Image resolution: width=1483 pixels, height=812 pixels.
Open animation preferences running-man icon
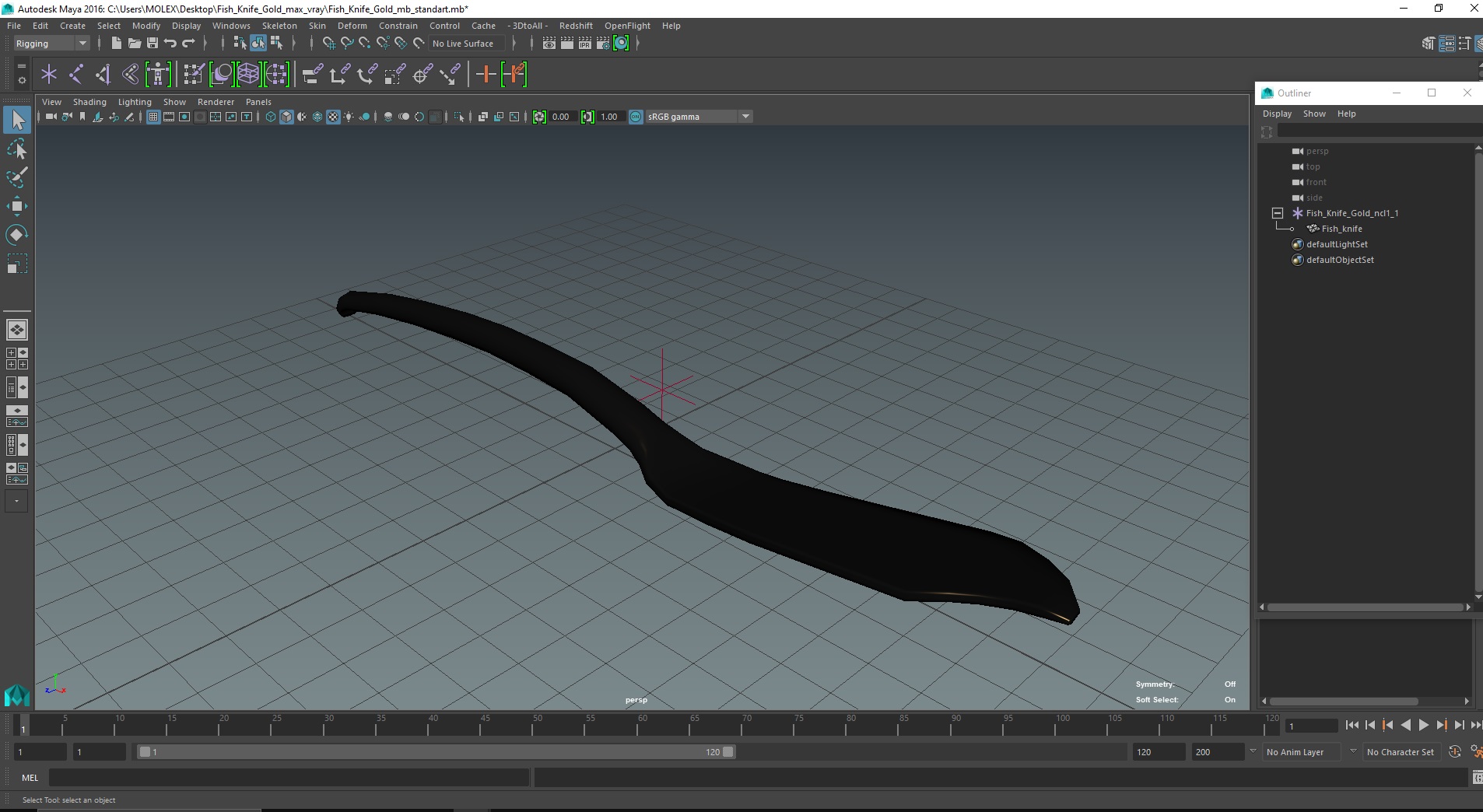tap(1476, 752)
